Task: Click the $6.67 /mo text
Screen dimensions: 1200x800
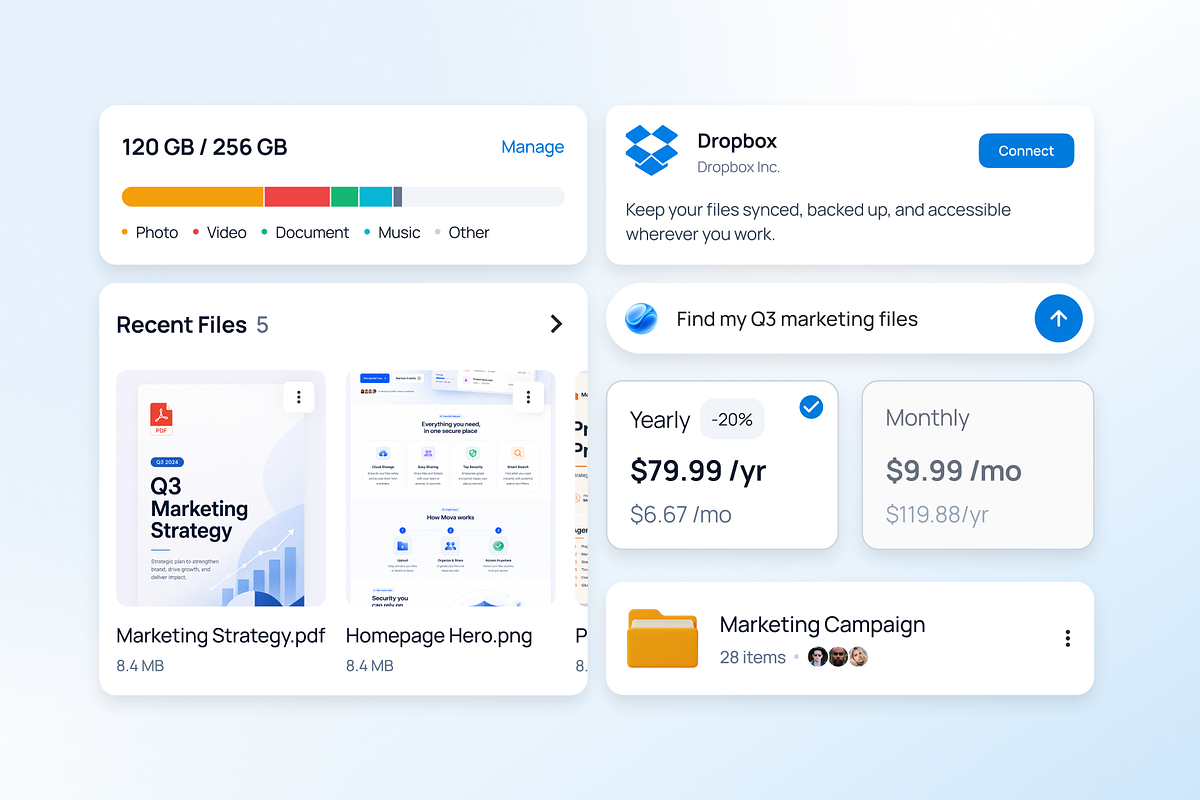Action: coord(681,515)
